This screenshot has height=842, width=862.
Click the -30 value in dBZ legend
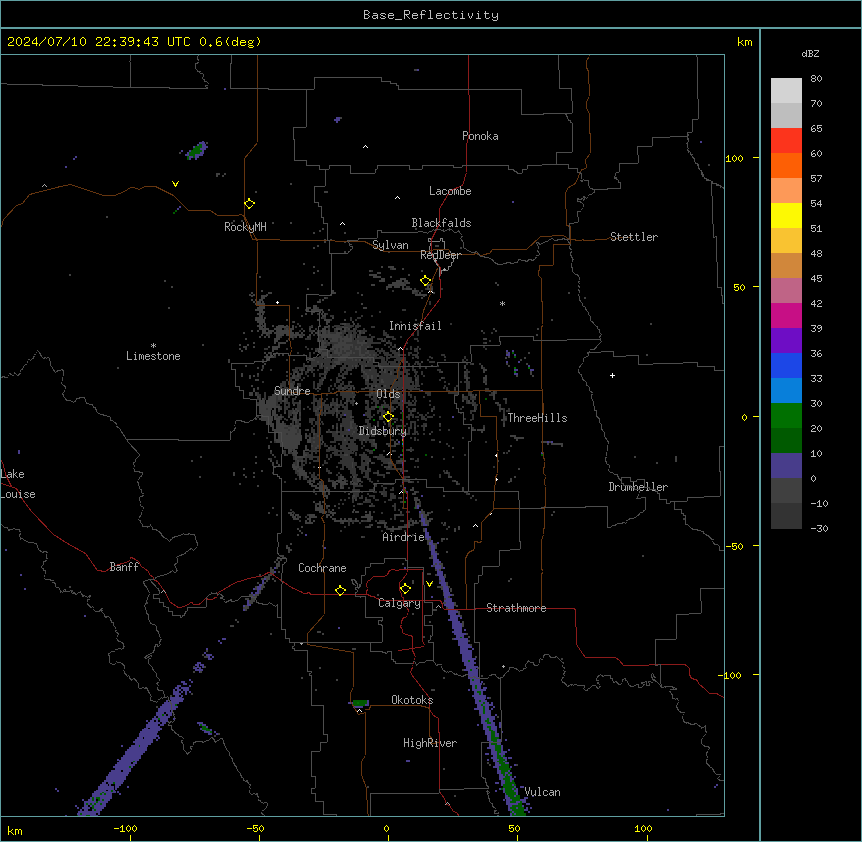pyautogui.click(x=819, y=528)
